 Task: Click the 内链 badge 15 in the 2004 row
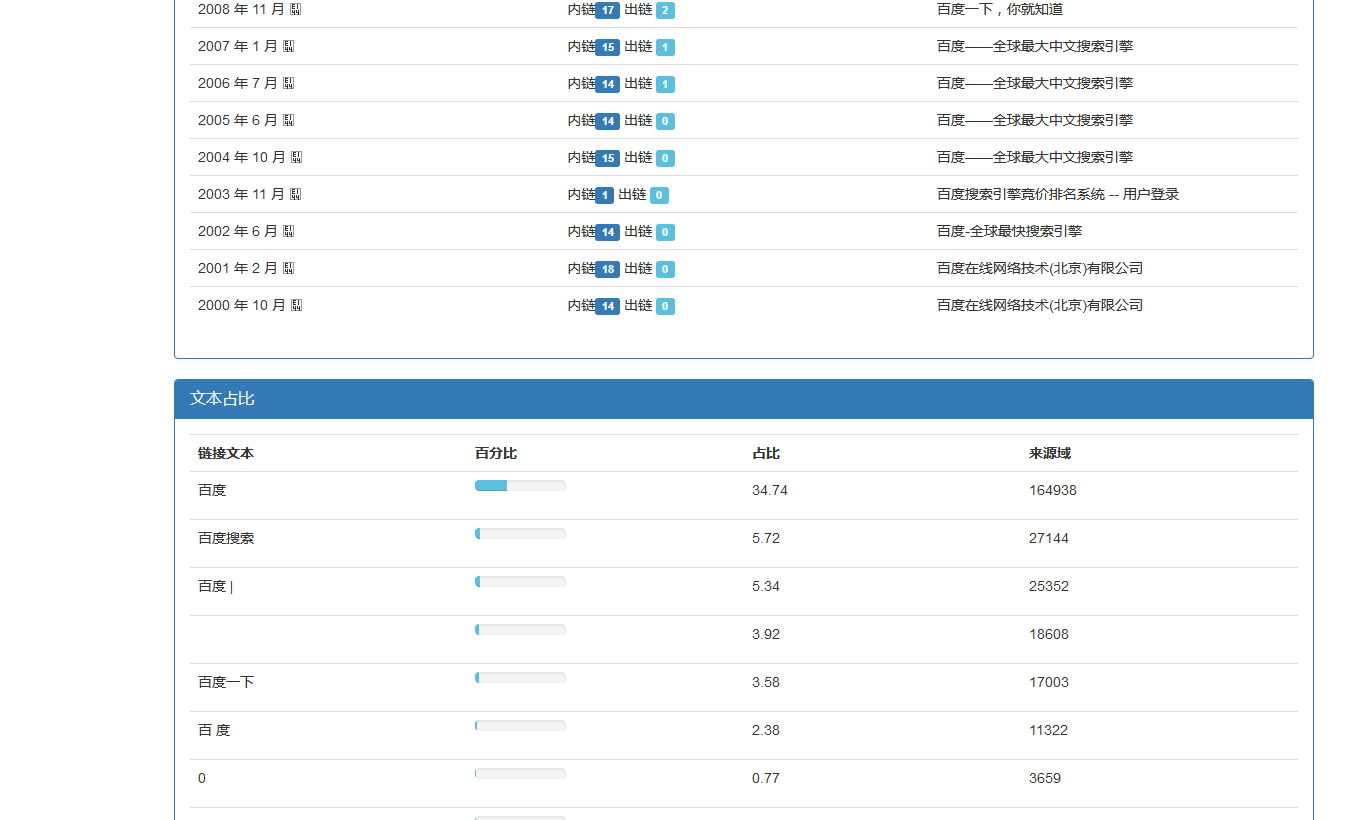(607, 158)
